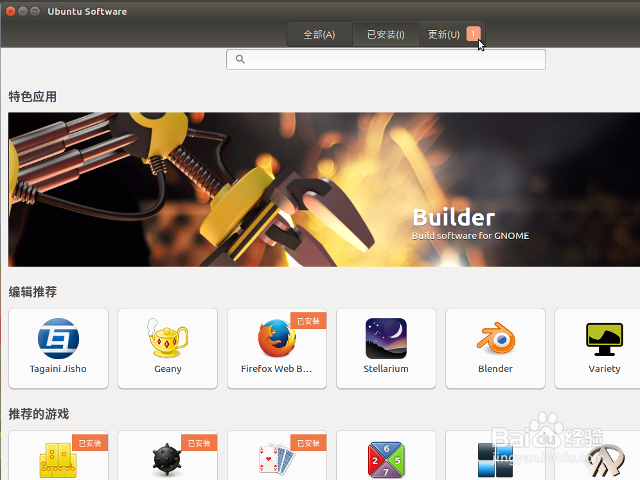Click 已安装 badge on cards game
The height and width of the screenshot is (480, 640).
(x=308, y=443)
